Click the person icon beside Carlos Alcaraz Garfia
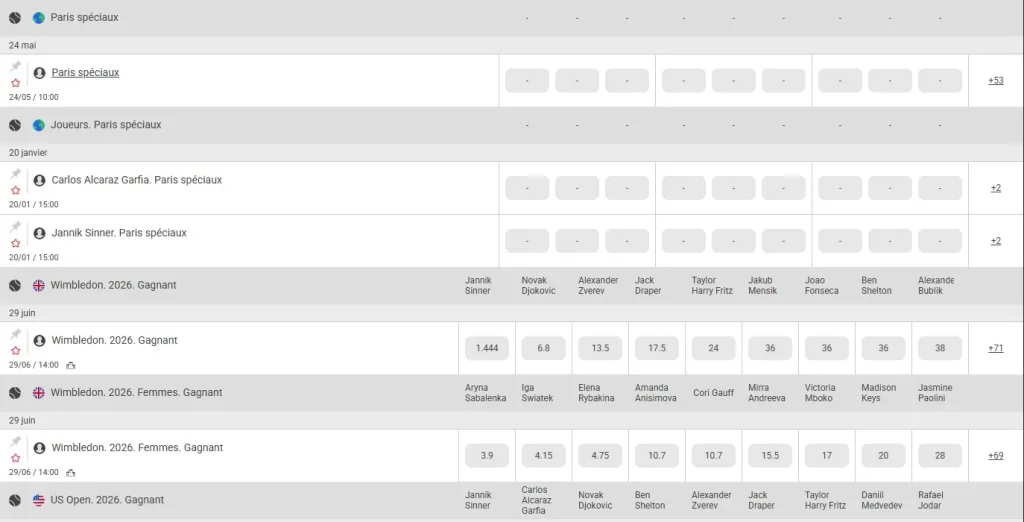This screenshot has width=1024, height=522. coord(39,180)
